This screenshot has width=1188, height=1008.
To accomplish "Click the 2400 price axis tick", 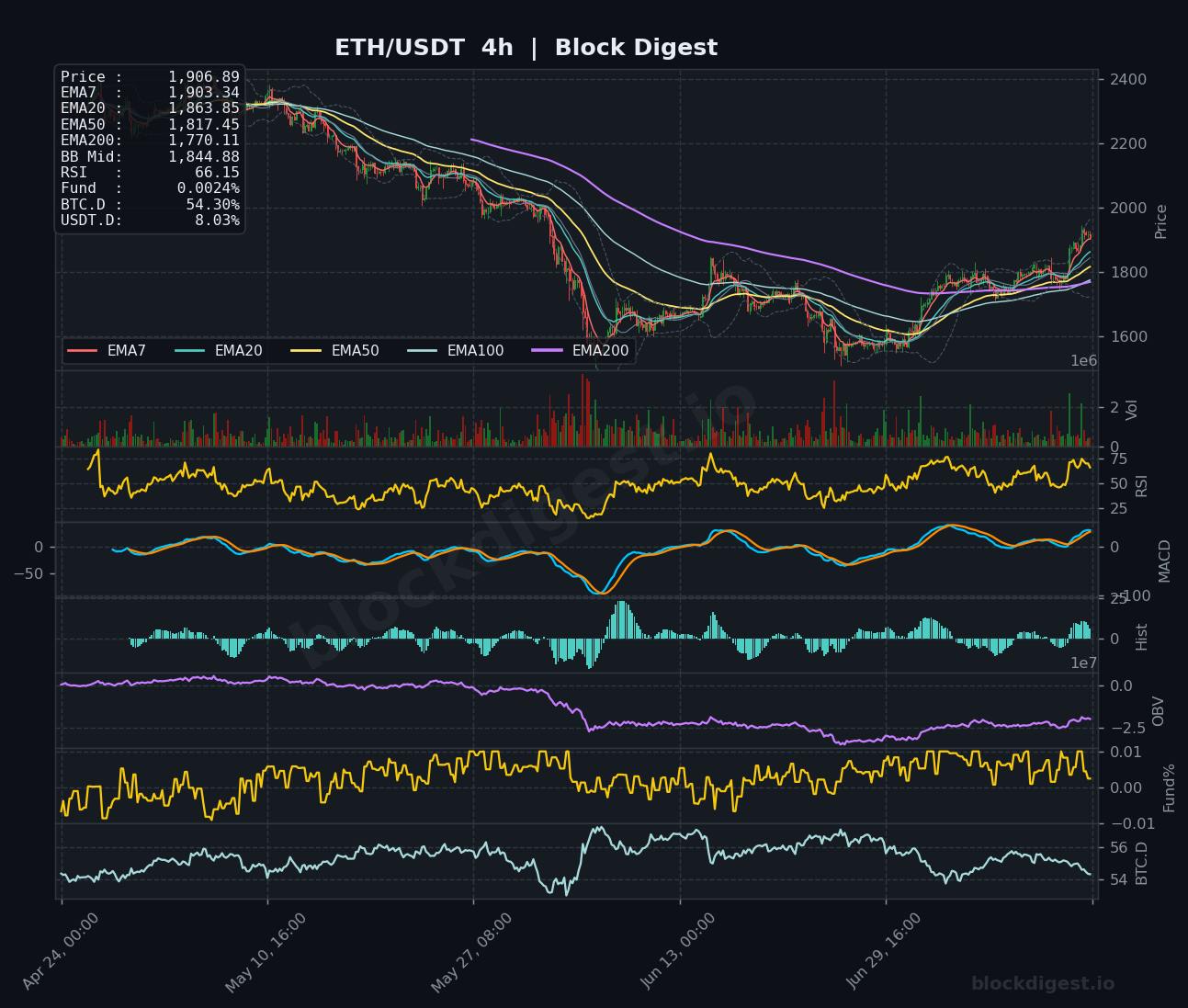I will (1128, 80).
